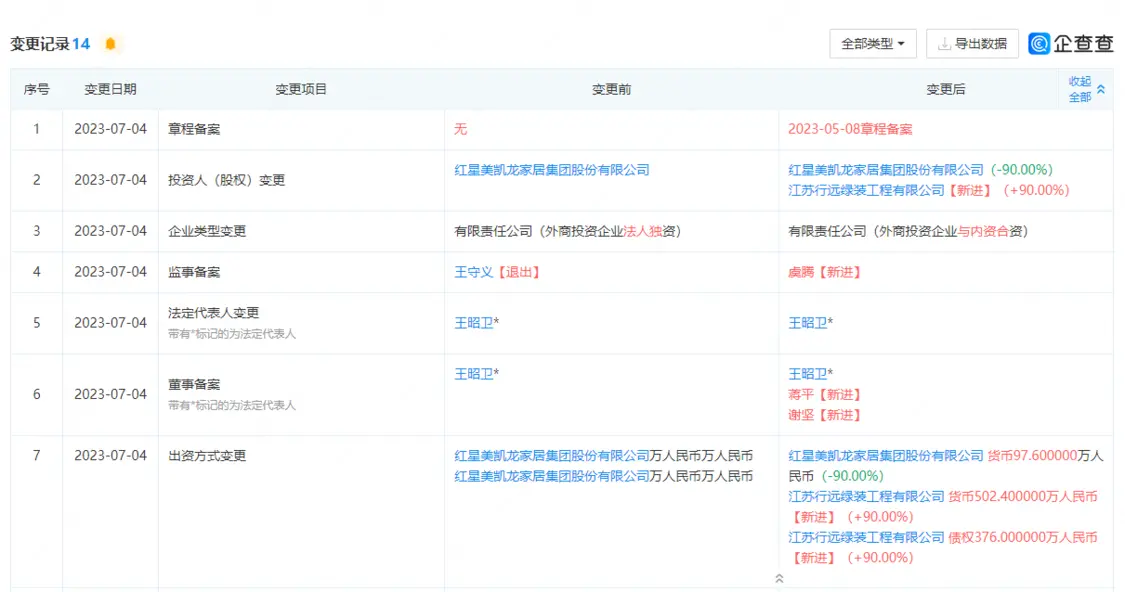Click the (-90.00%) value in row 2
Viewport: 1125px width, 592px height.
click(x=1022, y=170)
